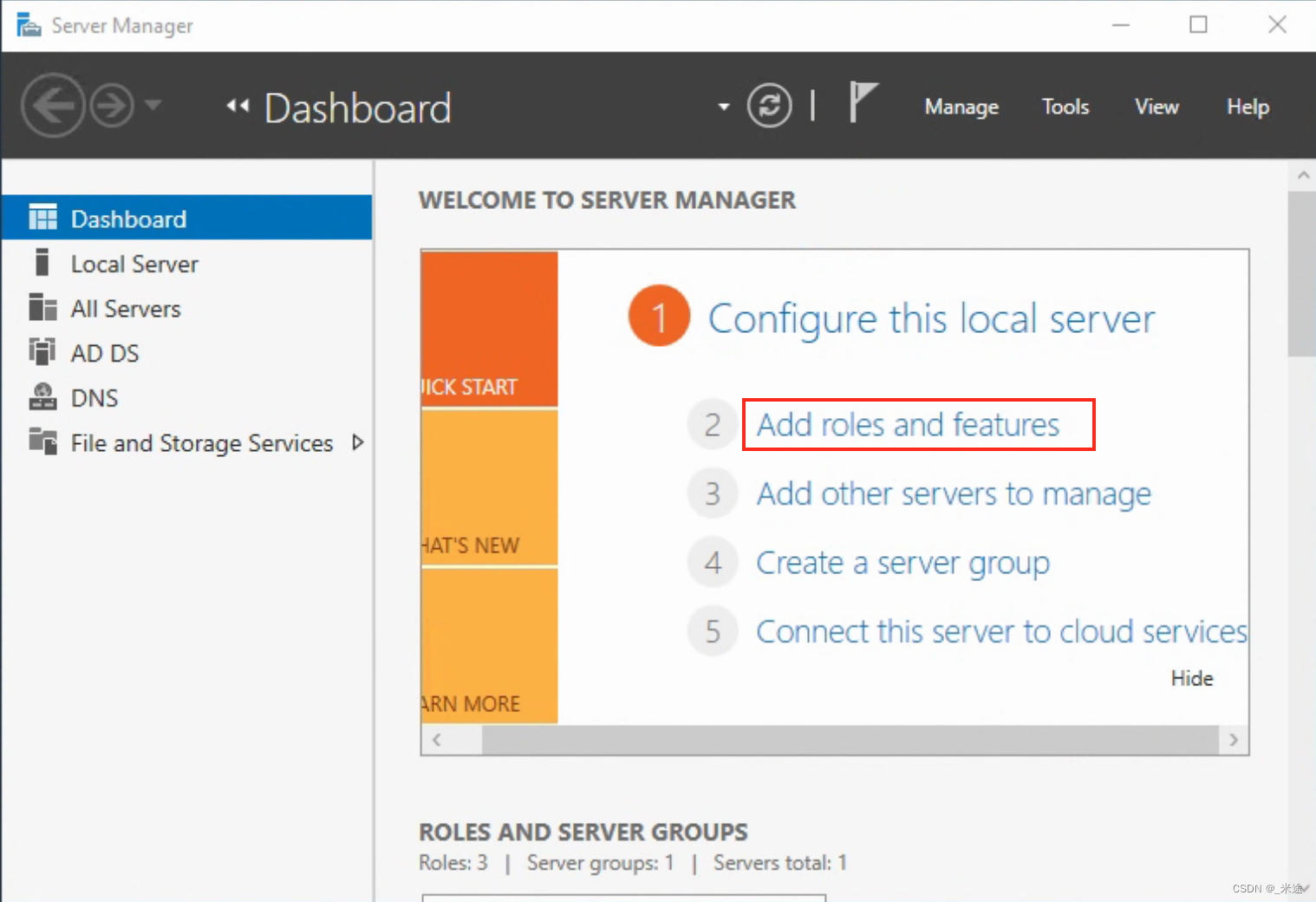Expand File and Storage Services submenu
Image resolution: width=1316 pixels, height=902 pixels.
tap(359, 442)
